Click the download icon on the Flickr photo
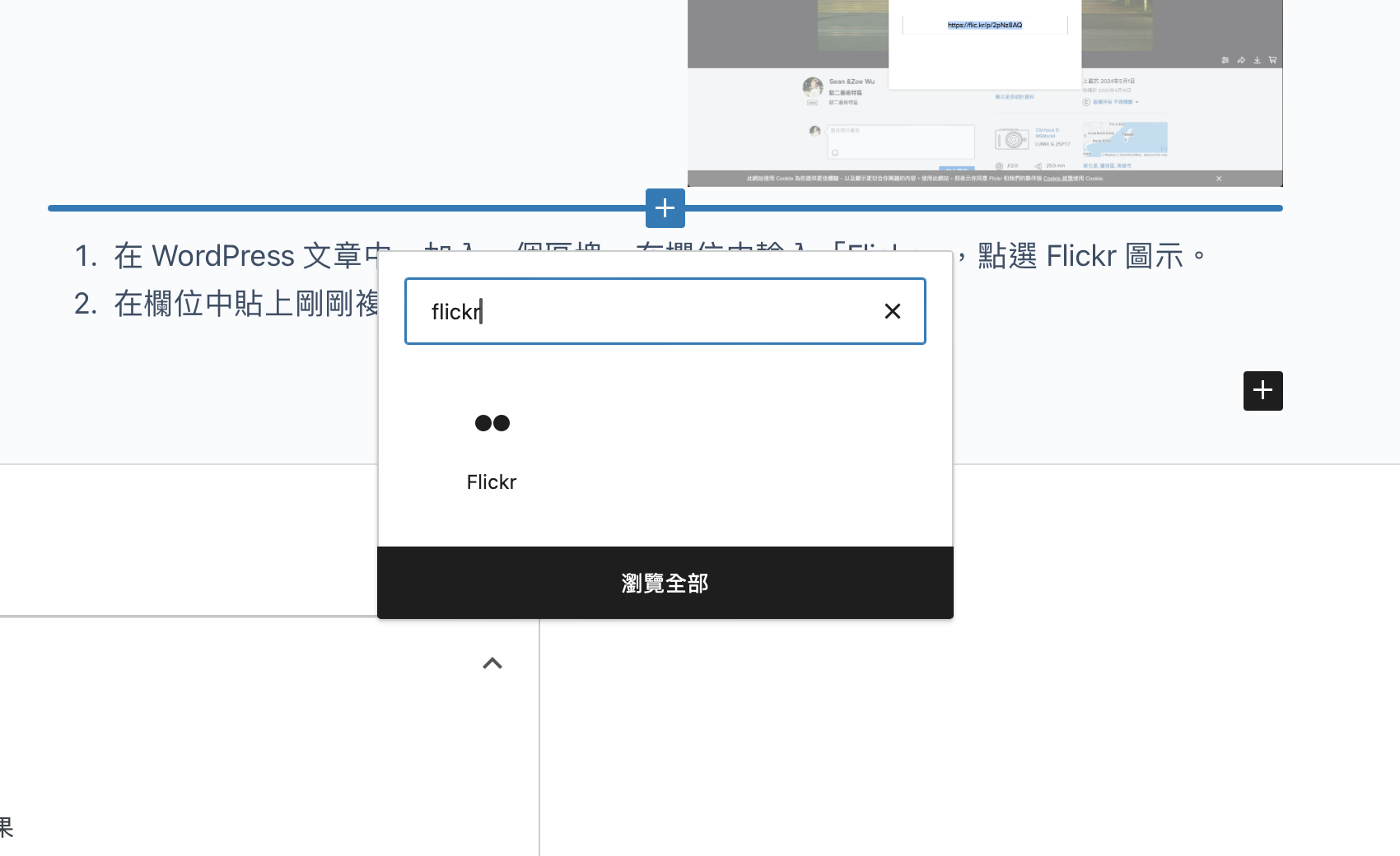 1257,60
